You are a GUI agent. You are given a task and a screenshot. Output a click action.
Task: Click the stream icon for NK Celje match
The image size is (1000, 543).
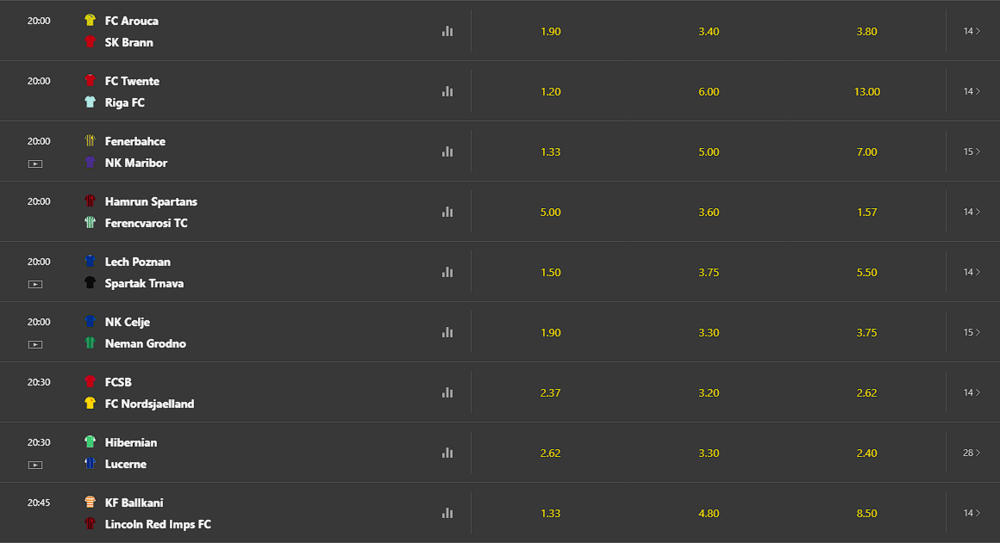35,345
